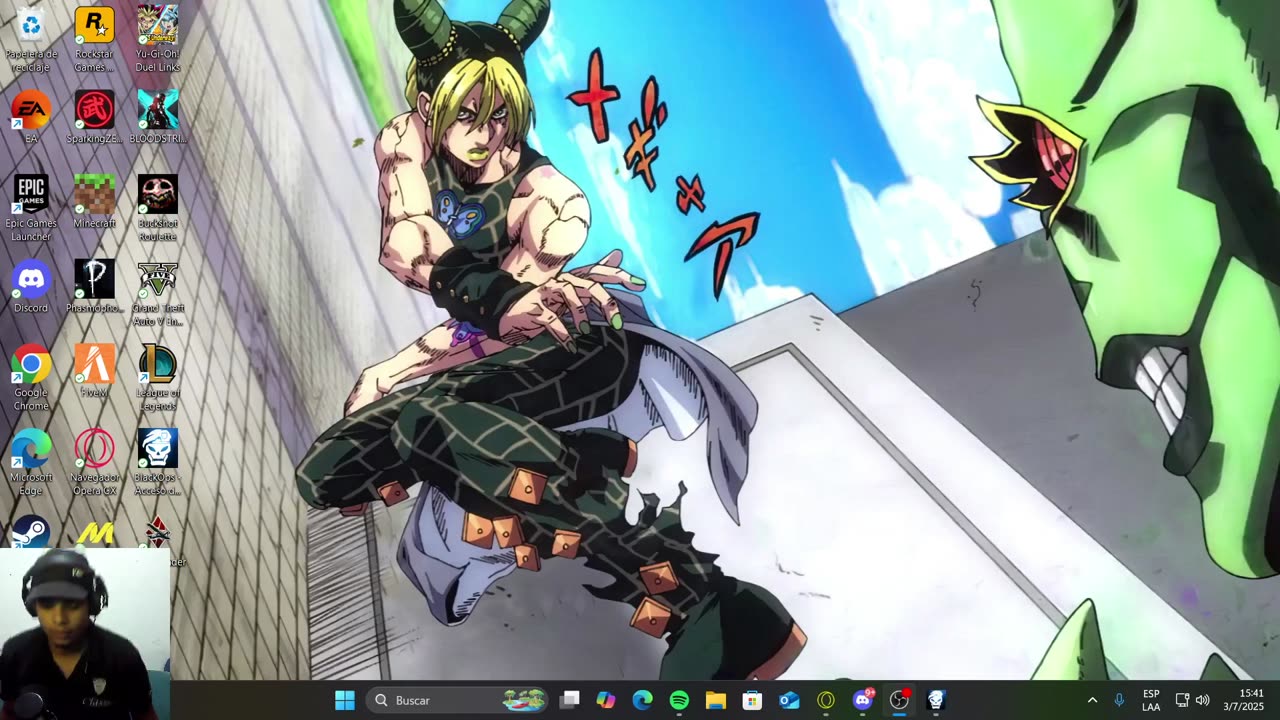Select the Google Chrome desktop shortcut
Screen dimensions: 1280x720
click(31, 378)
